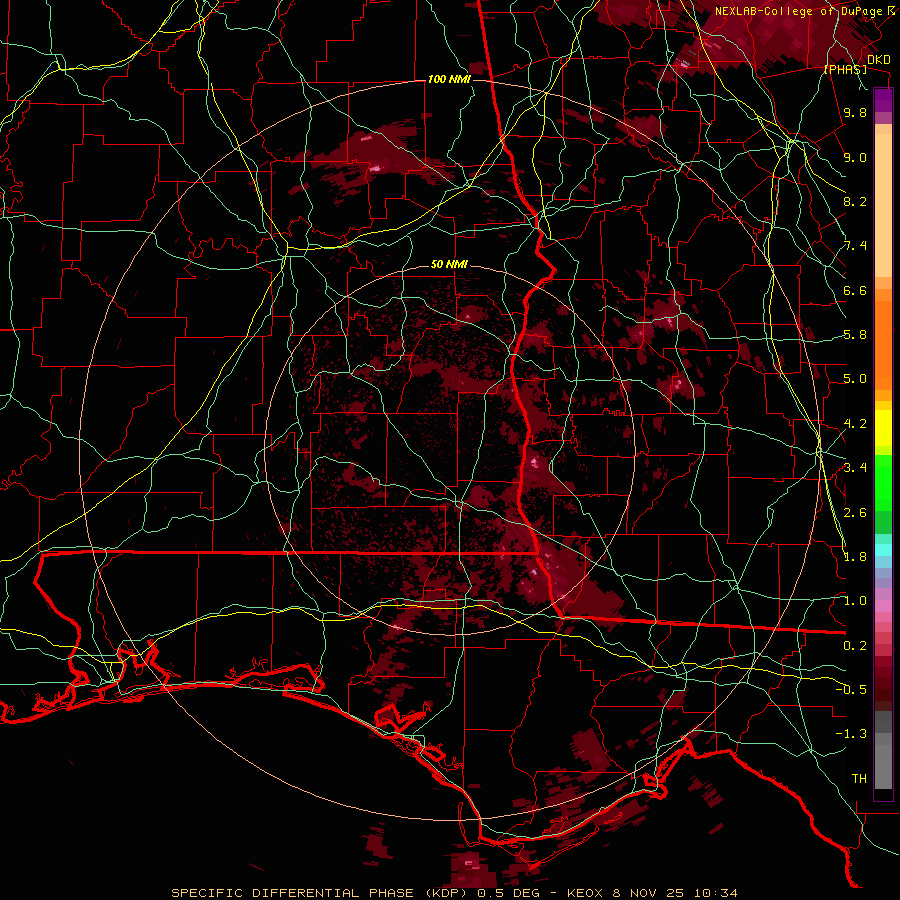Click the 2.6 value on the scale

855,512
